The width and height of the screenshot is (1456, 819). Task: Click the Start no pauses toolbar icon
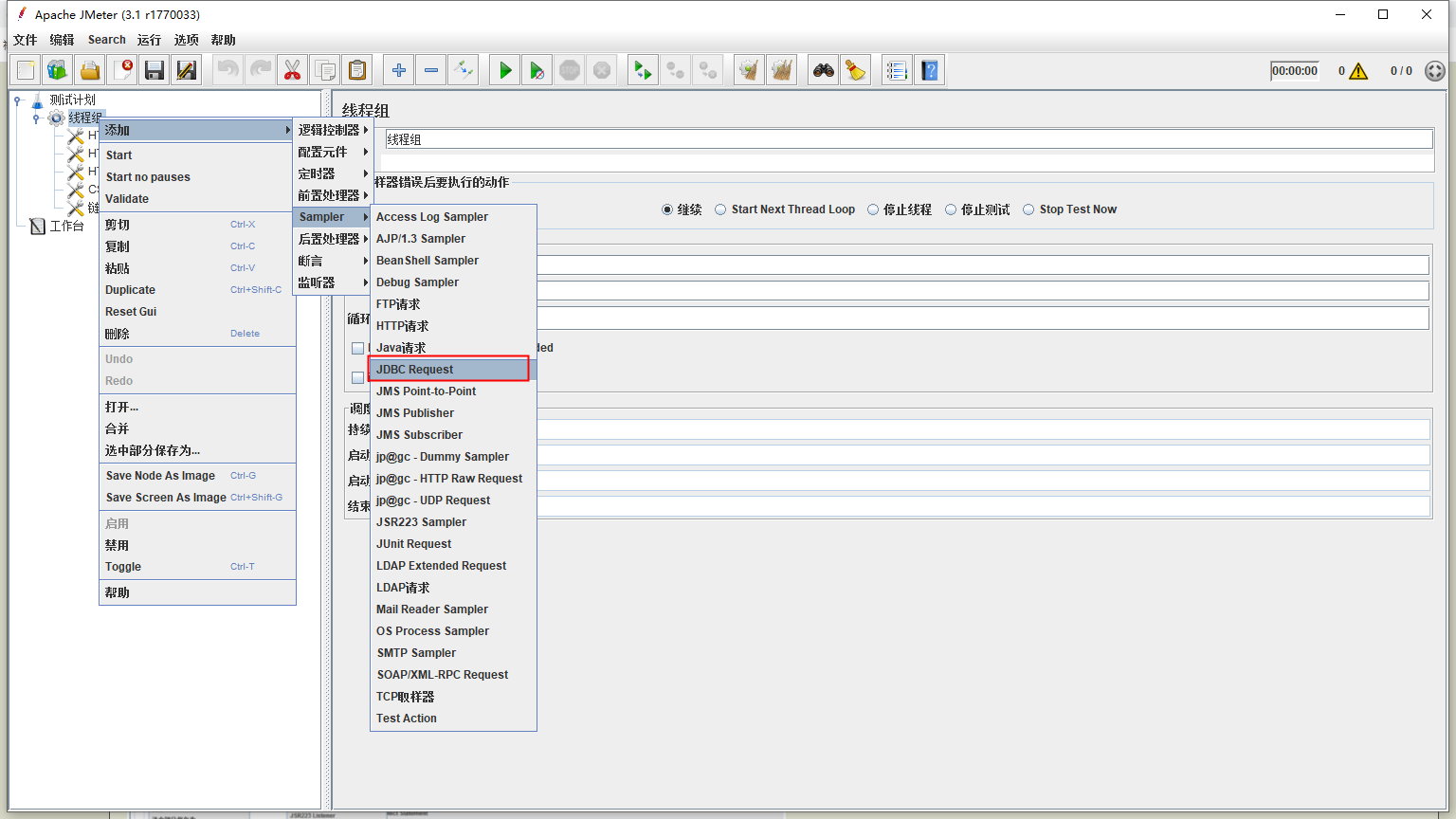click(537, 70)
